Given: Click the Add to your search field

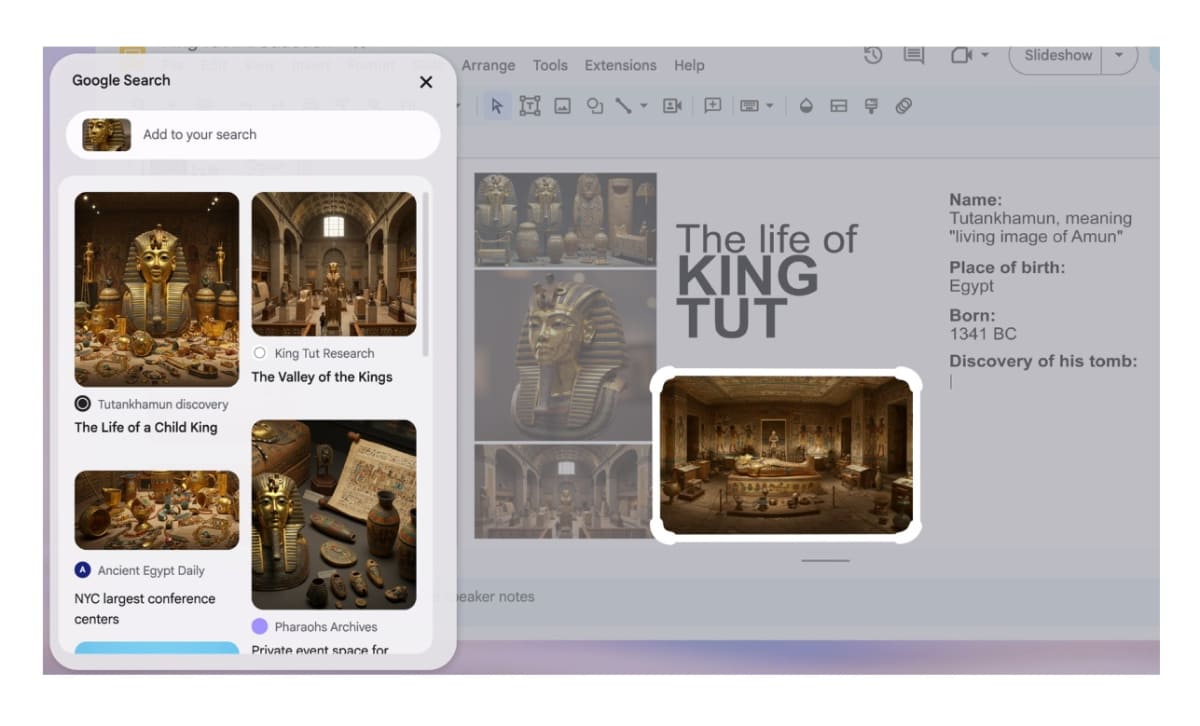Looking at the screenshot, I should coord(253,135).
